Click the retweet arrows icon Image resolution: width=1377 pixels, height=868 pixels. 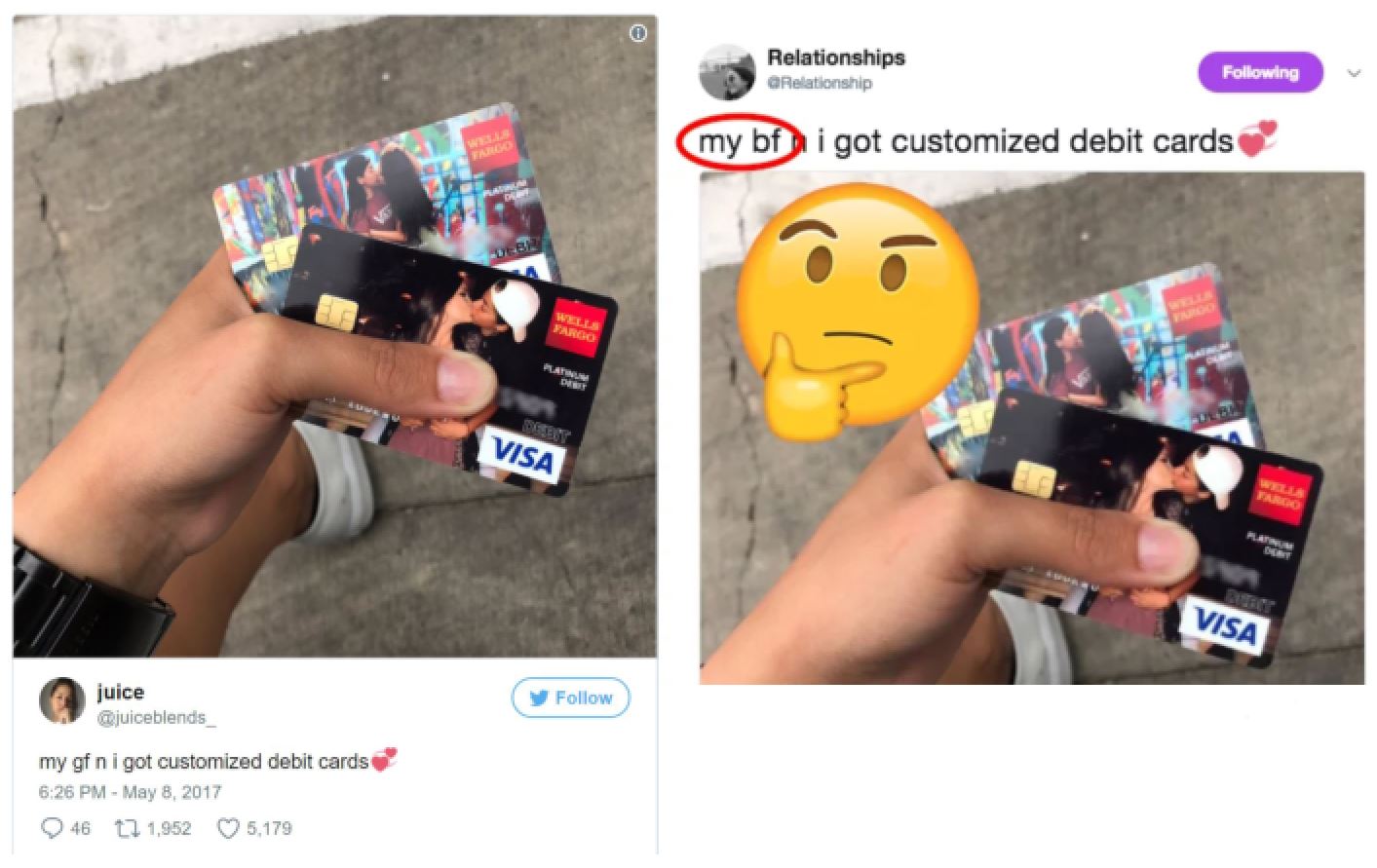pyautogui.click(x=129, y=828)
